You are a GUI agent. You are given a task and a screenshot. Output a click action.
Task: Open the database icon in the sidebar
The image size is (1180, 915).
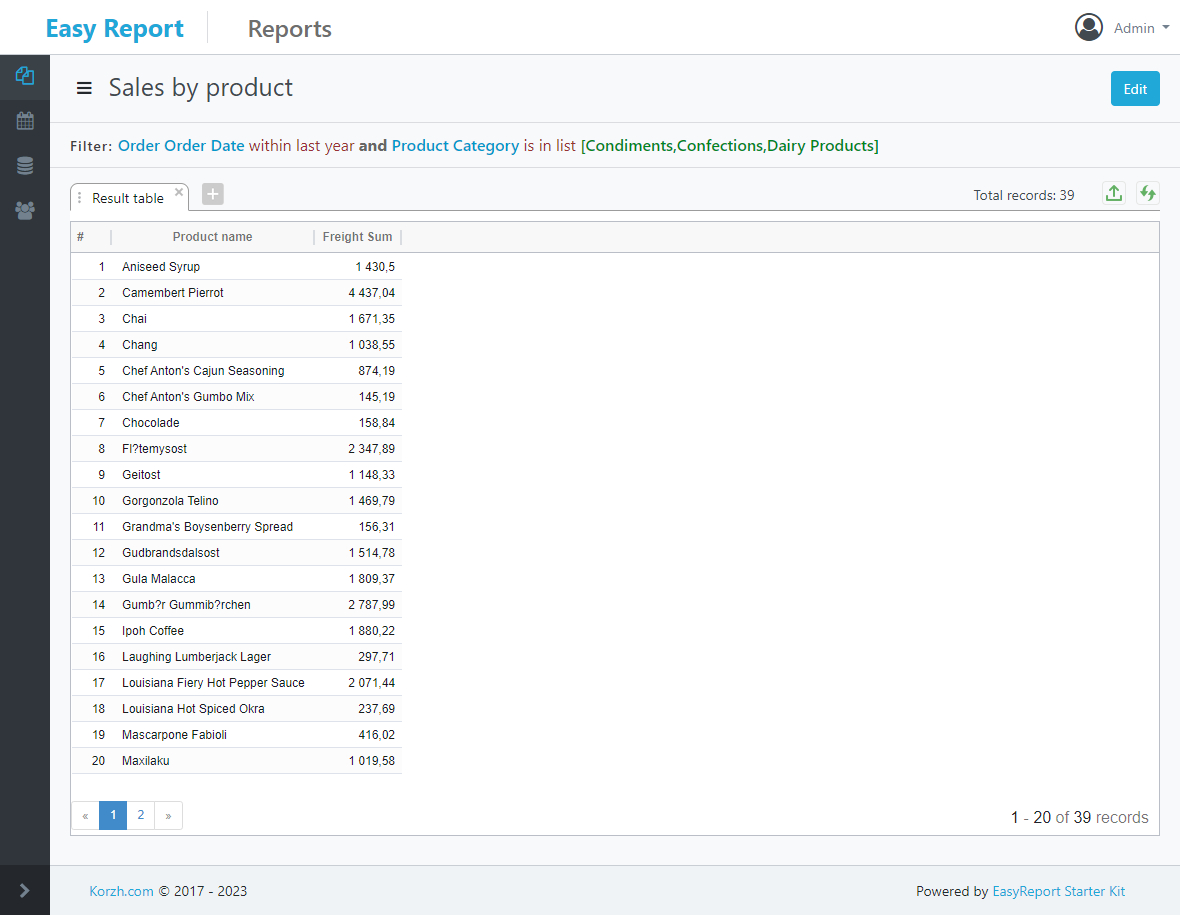tap(24, 165)
